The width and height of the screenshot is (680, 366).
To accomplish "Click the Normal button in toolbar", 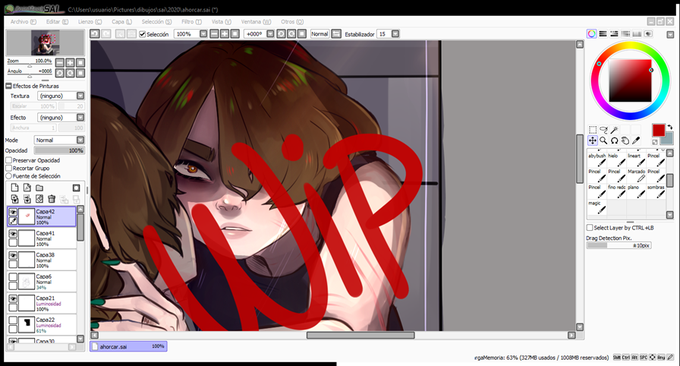I will [320, 34].
